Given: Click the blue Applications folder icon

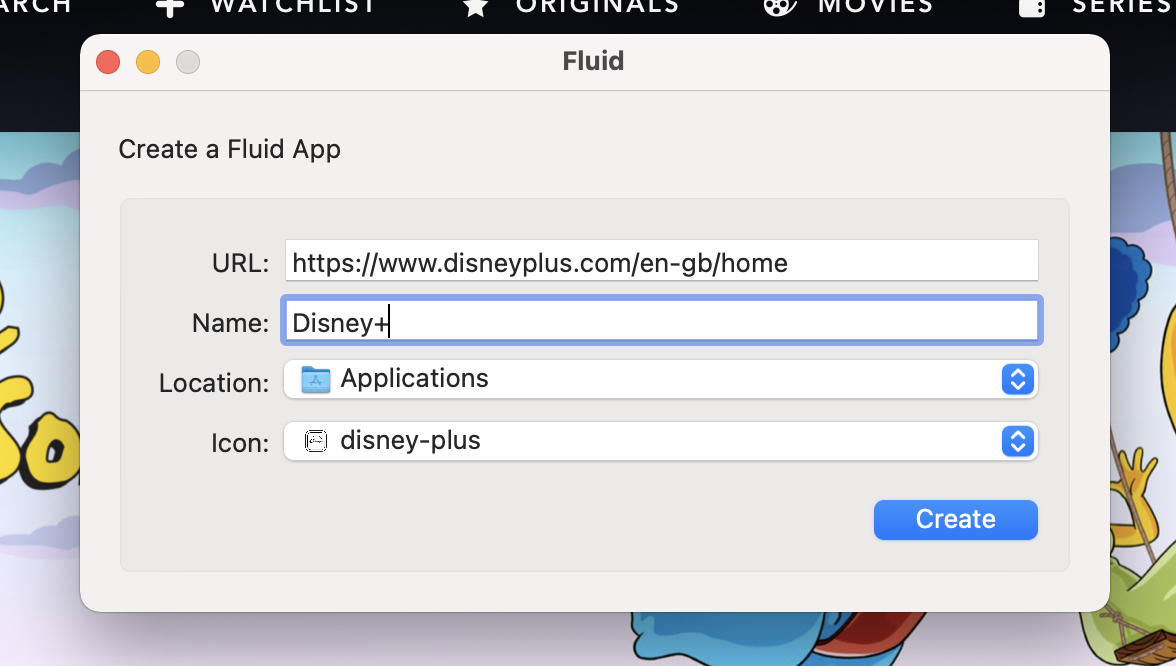Looking at the screenshot, I should (x=316, y=379).
